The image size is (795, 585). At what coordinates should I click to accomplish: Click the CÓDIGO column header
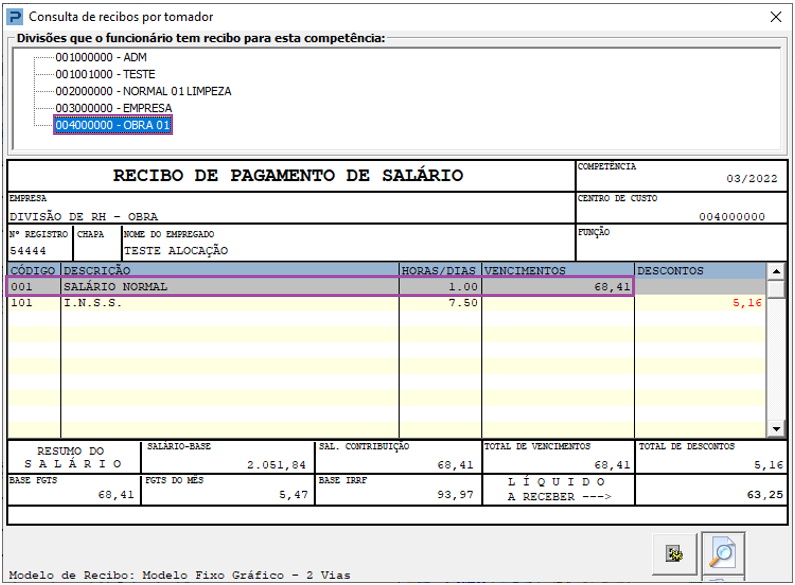click(x=33, y=270)
